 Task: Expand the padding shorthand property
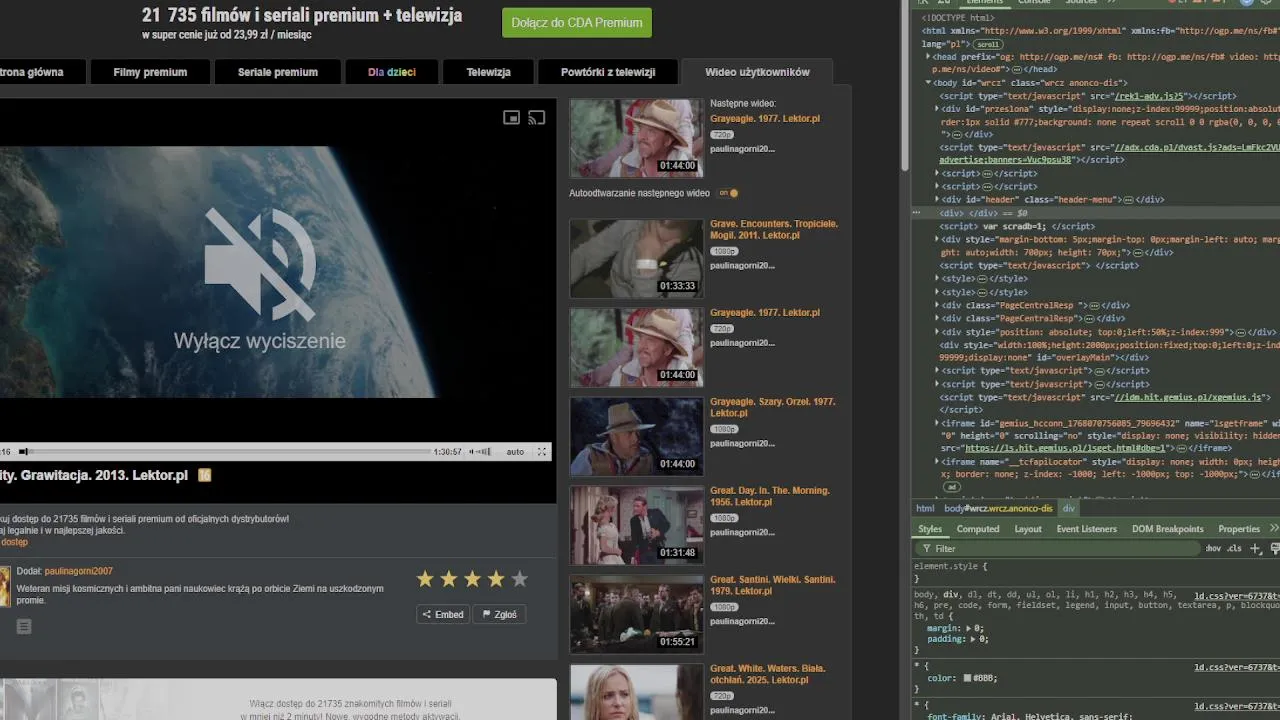(972, 638)
